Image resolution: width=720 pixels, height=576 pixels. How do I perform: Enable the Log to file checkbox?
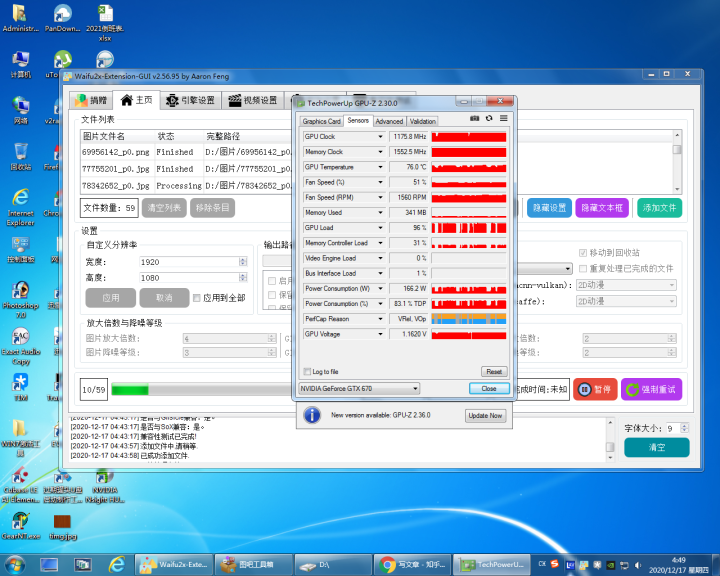pos(307,372)
